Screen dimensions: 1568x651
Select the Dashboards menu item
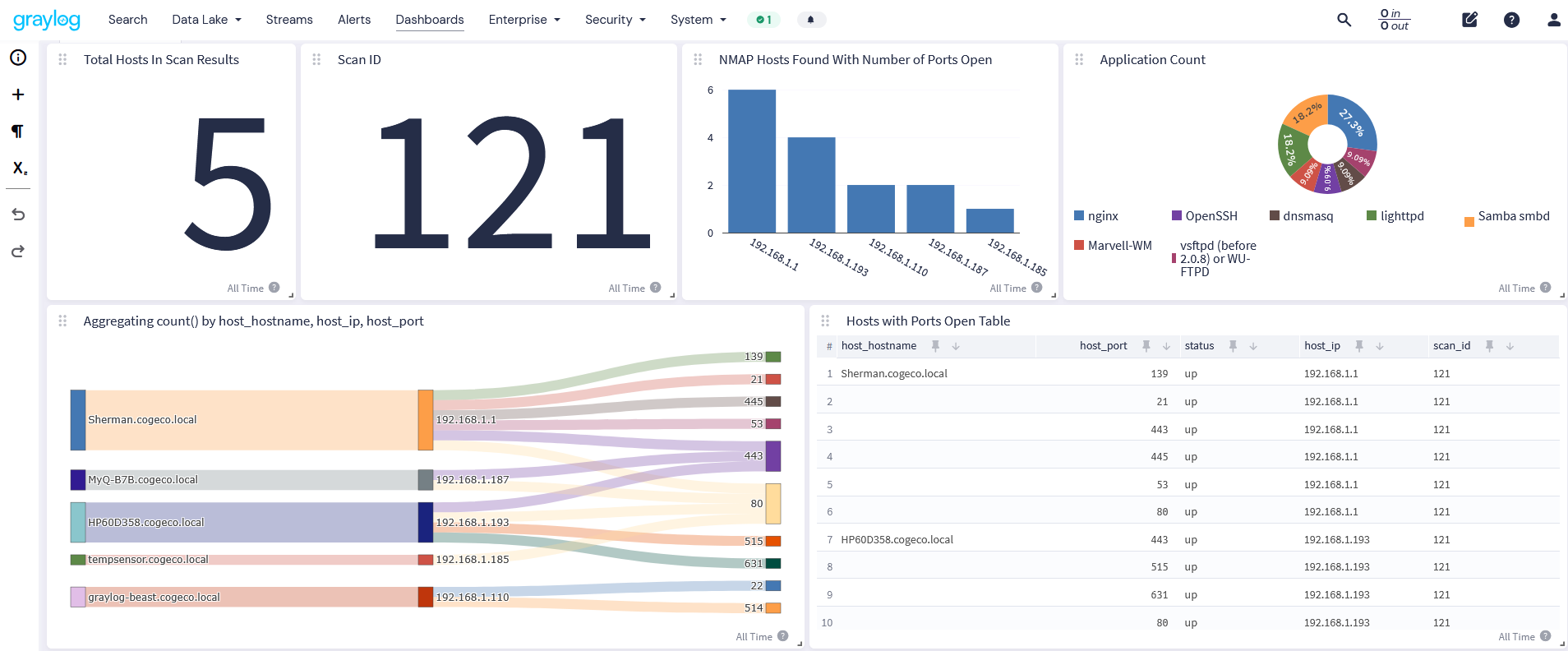tap(430, 20)
